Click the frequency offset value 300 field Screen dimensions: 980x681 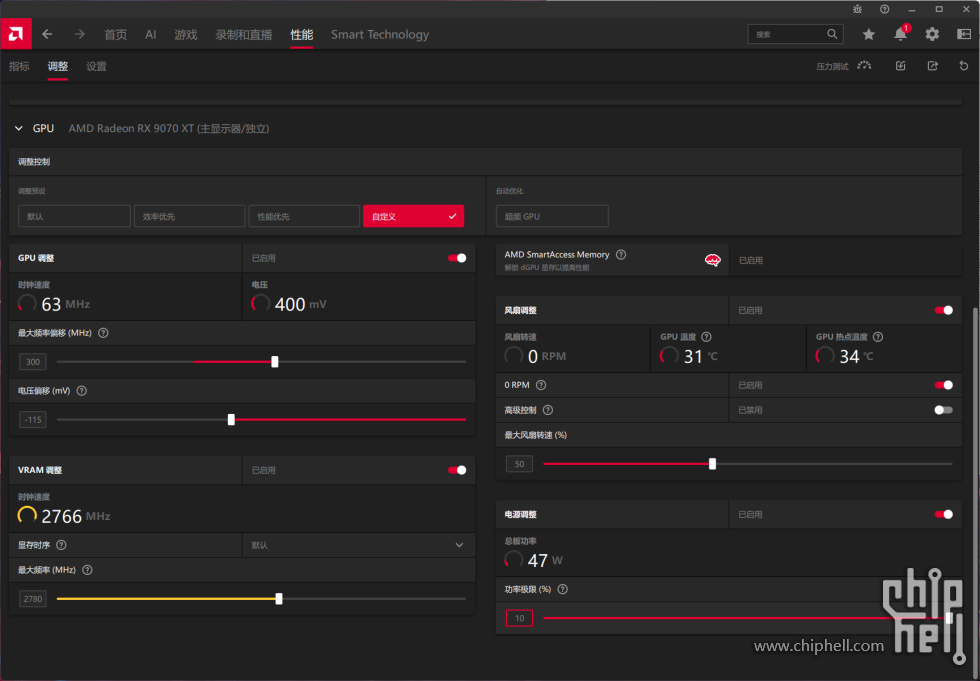32,362
